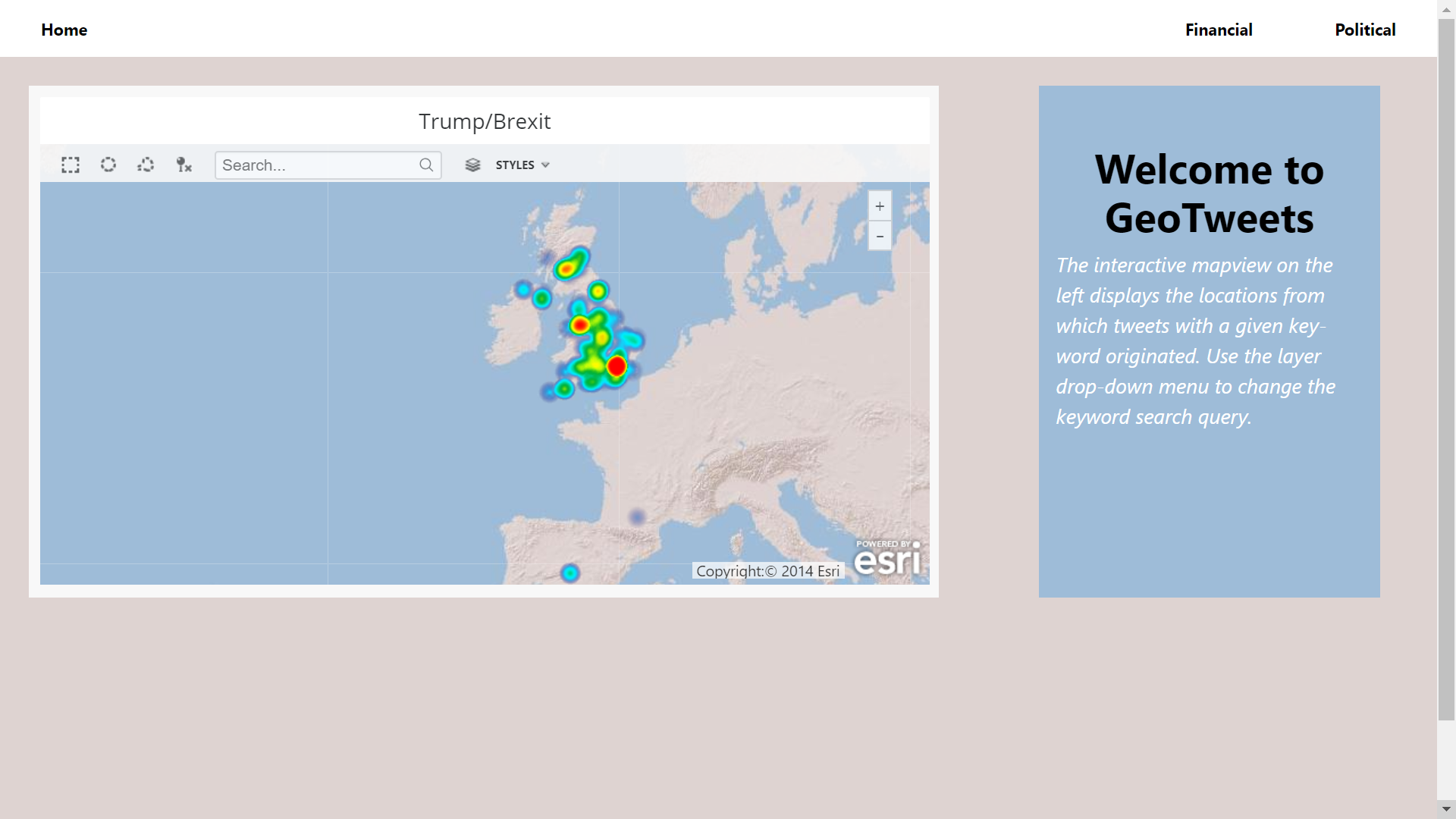Screen dimensions: 1456x819
Task: Zoom out with the minus button
Action: [880, 237]
